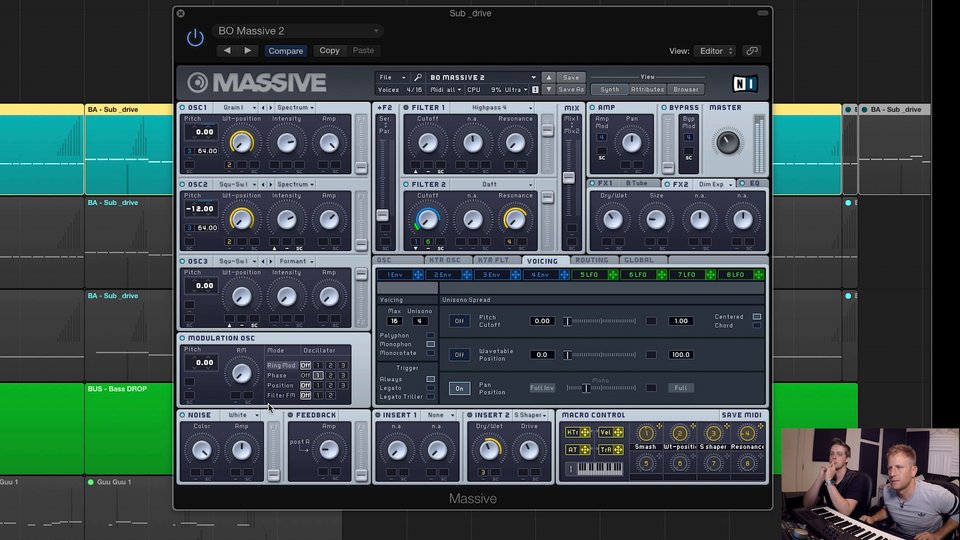Click the 8 LFO modulation handle icon
960x540 pixels.
tap(759, 275)
